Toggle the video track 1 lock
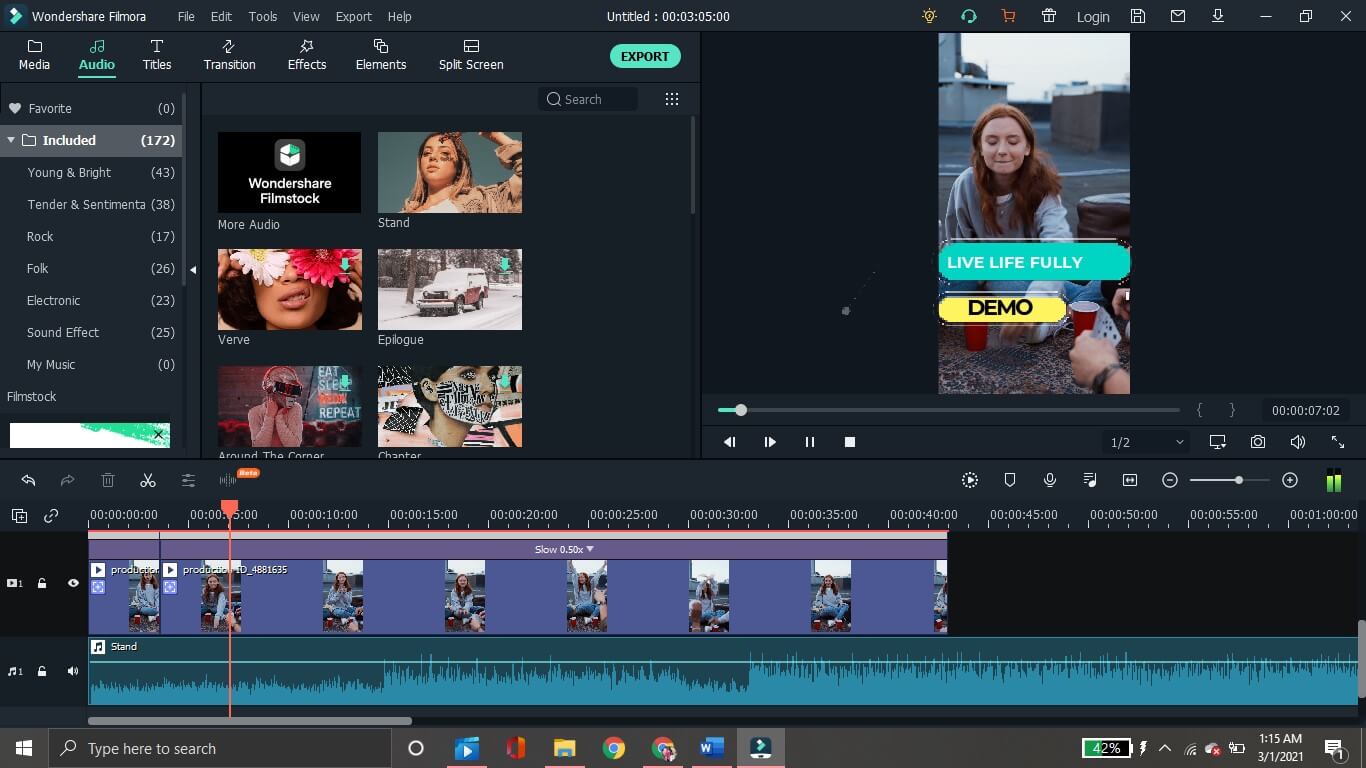Image resolution: width=1366 pixels, height=768 pixels. pyautogui.click(x=42, y=583)
